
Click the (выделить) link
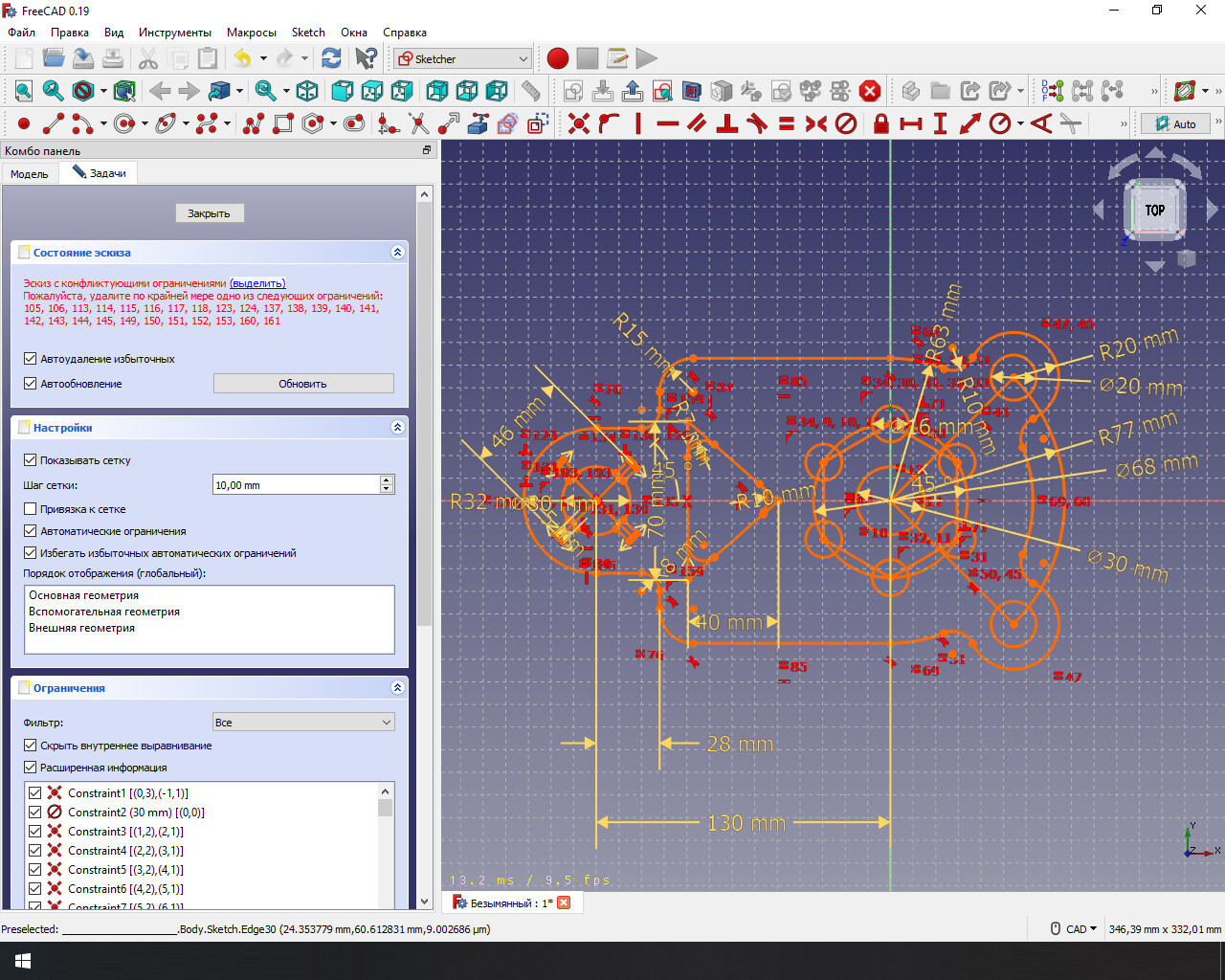pos(257,283)
